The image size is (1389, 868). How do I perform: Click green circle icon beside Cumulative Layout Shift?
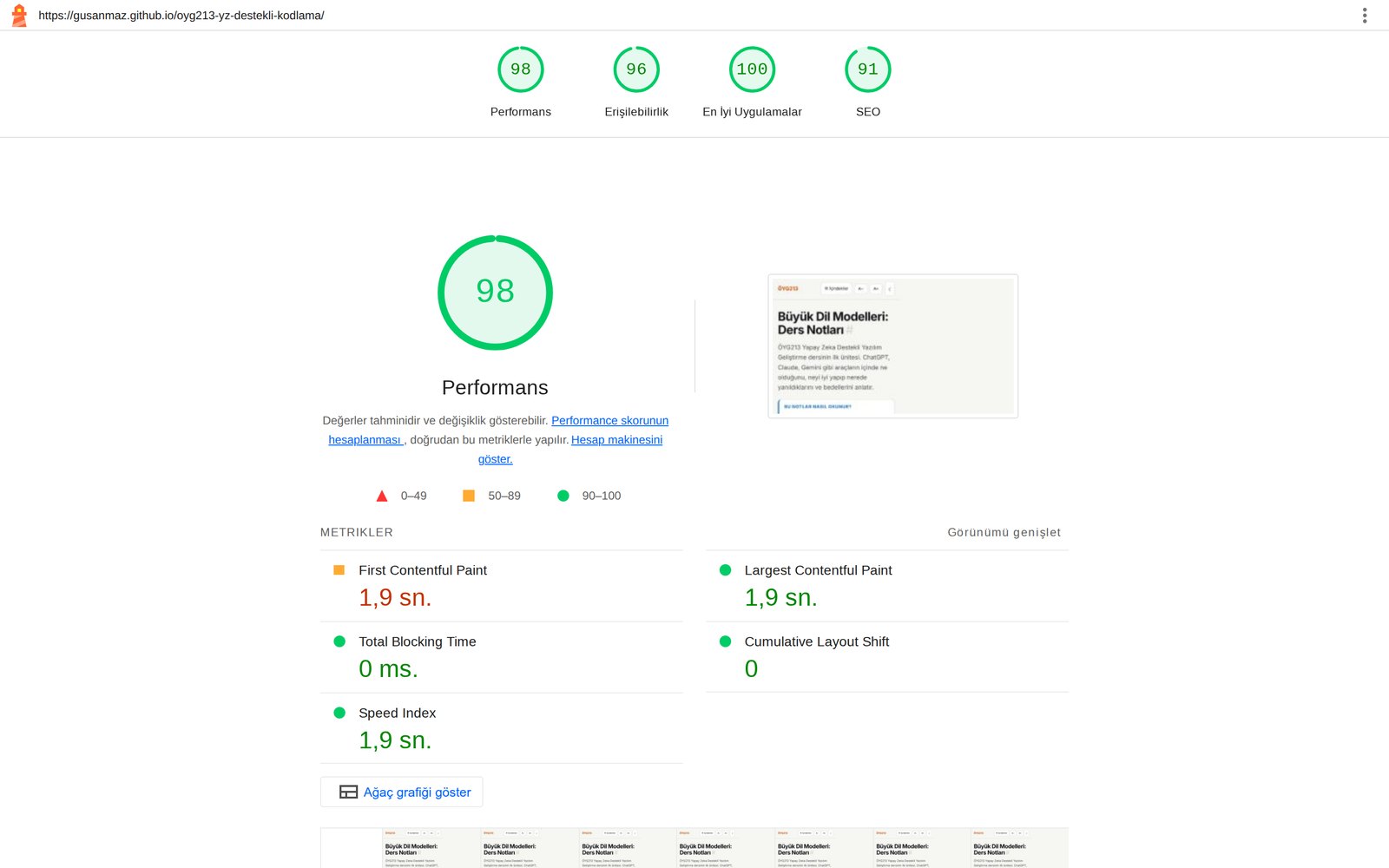725,641
